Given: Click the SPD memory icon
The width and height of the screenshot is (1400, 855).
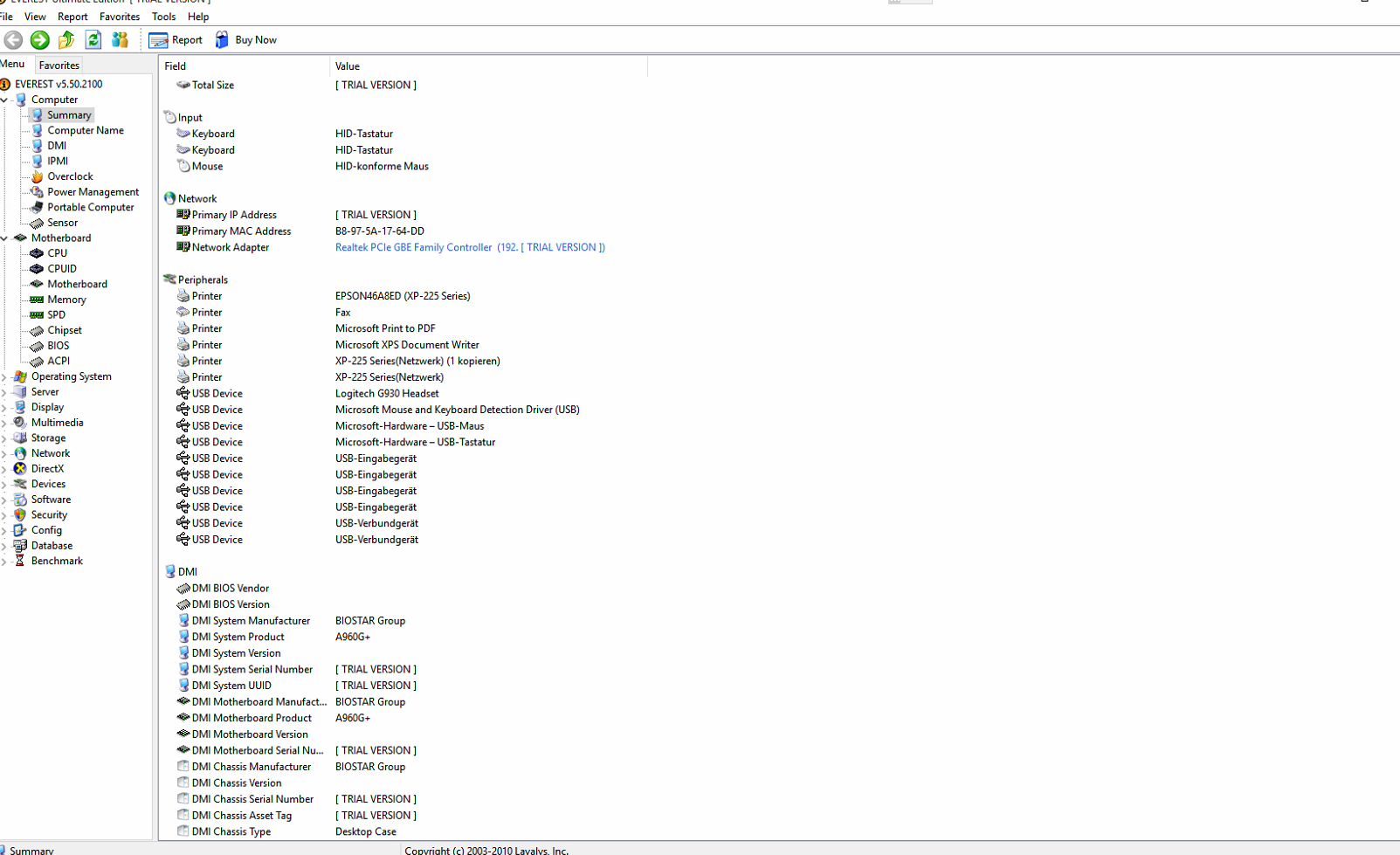Looking at the screenshot, I should tap(37, 315).
